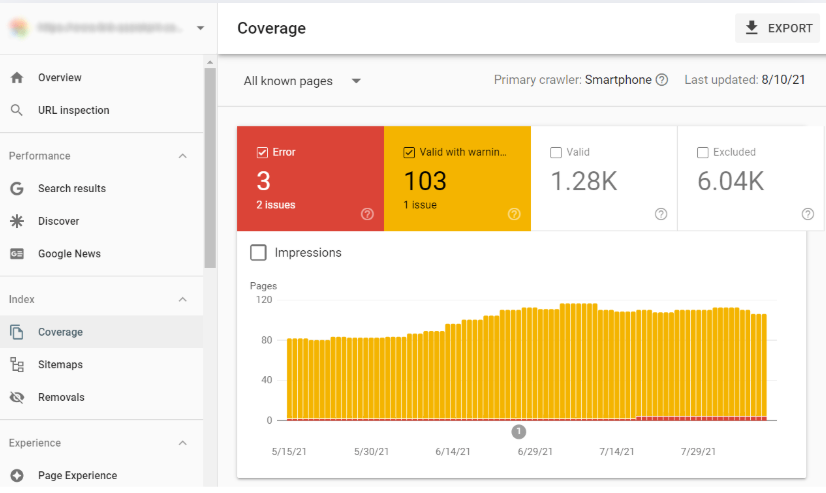Click the Google News icon

17,254
